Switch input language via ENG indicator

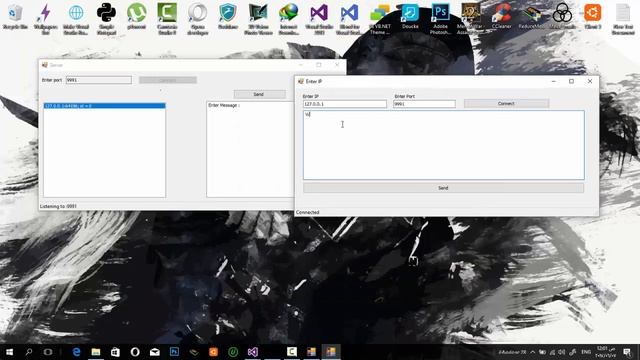586,352
